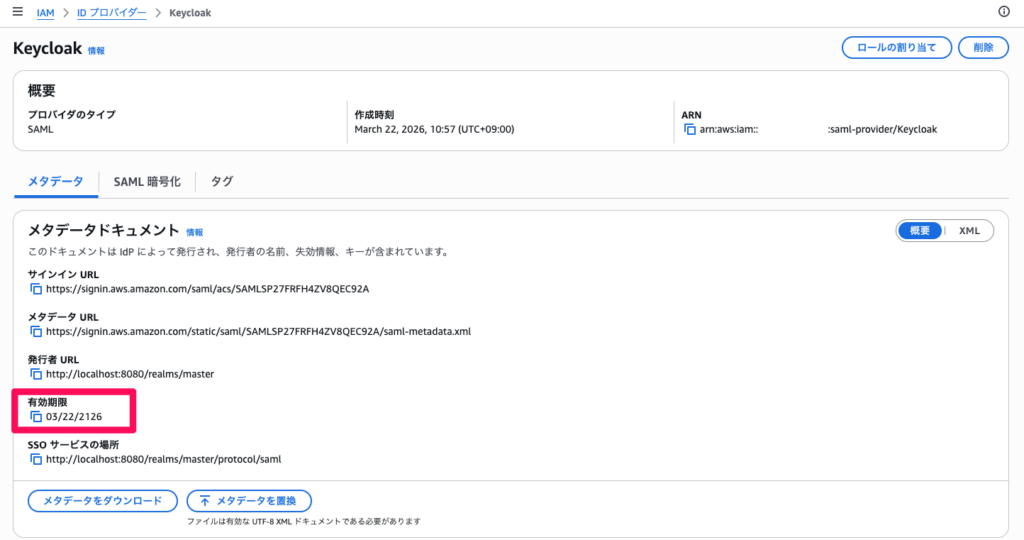Open the メタデータ tab
Screen dimensions: 1024x540
(x=55, y=181)
